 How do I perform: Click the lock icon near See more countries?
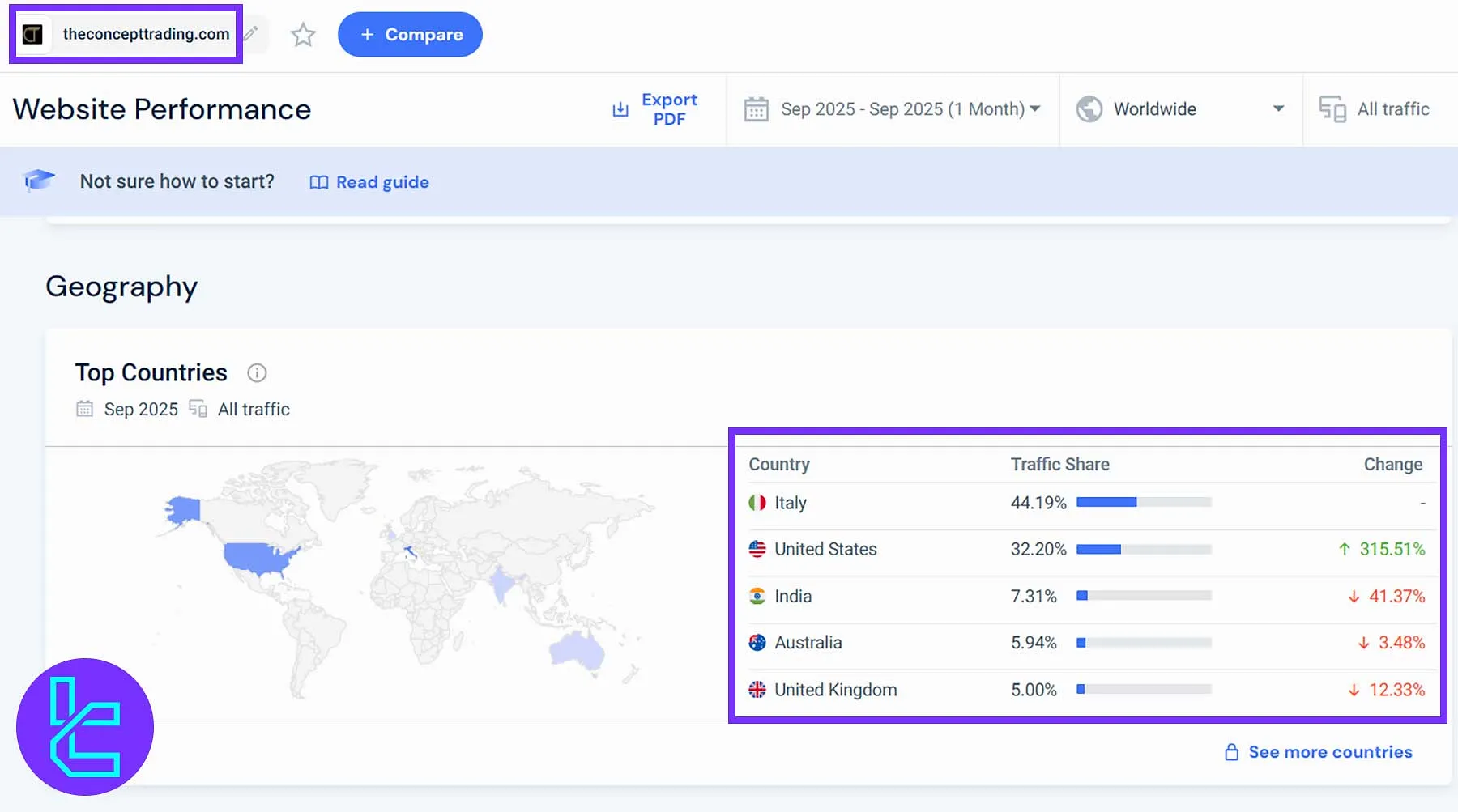(1232, 752)
